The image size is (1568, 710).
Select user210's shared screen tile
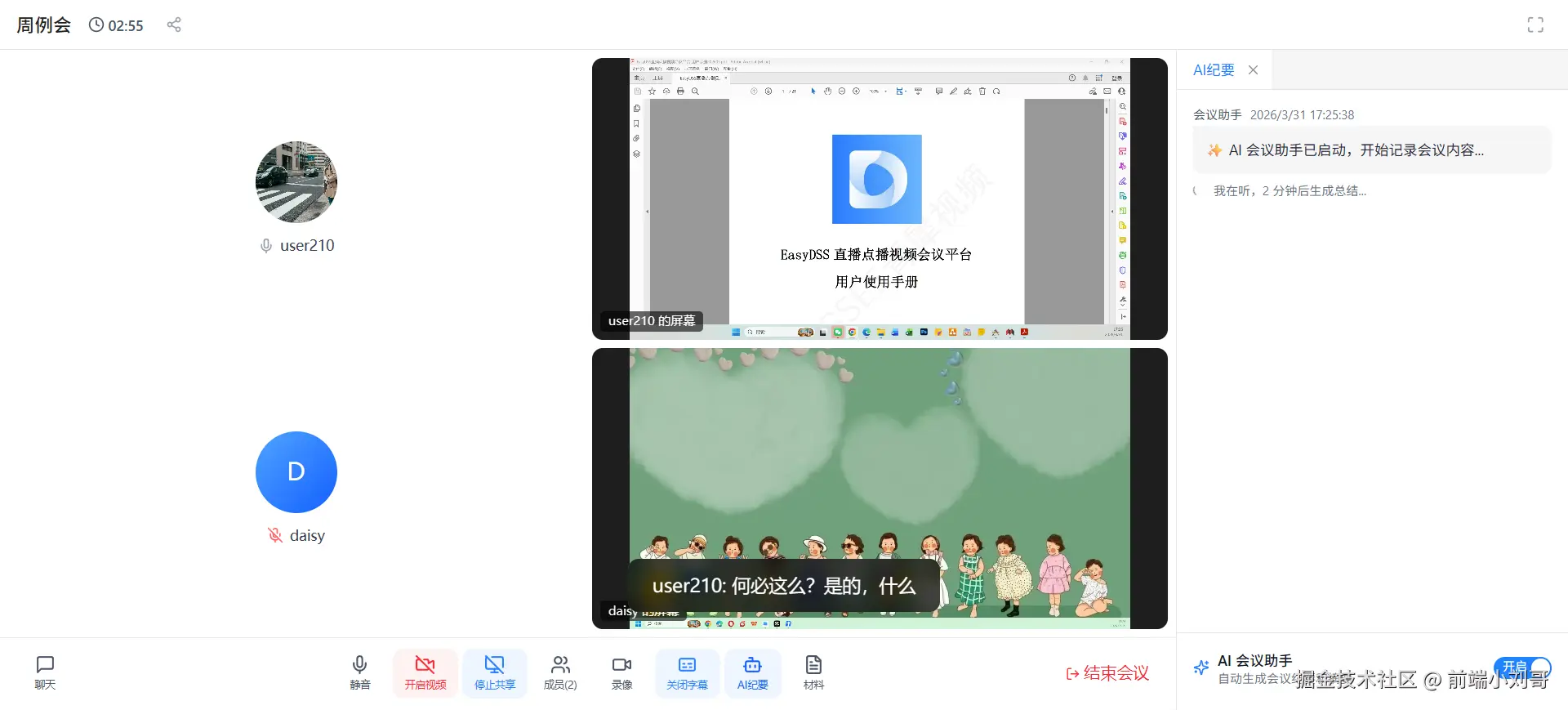pyautogui.click(x=880, y=199)
